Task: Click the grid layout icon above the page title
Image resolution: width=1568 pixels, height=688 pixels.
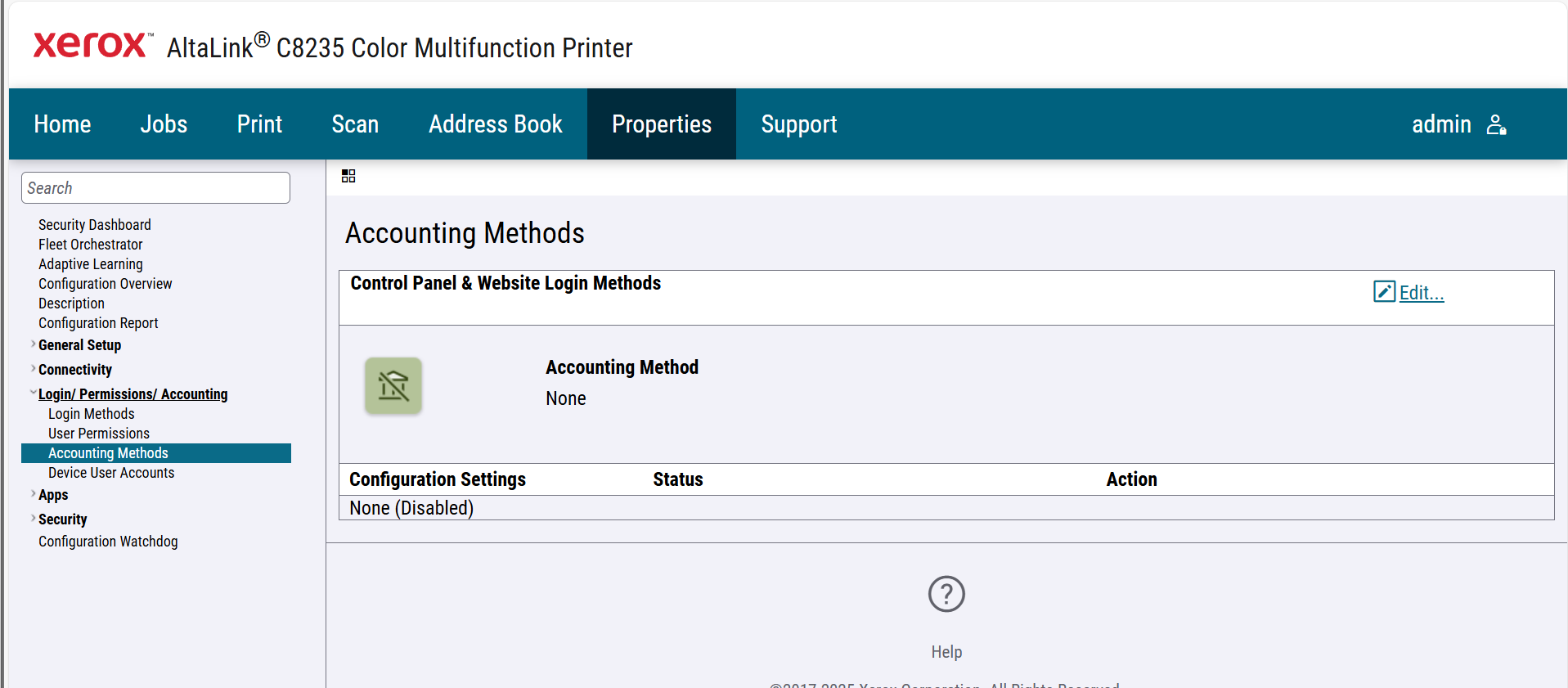Action: click(x=348, y=176)
